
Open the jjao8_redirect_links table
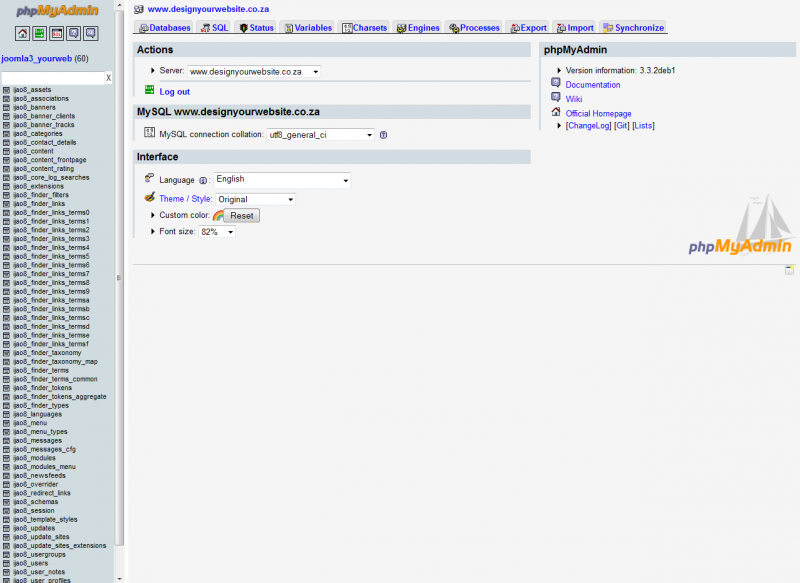pyautogui.click(x=42, y=493)
